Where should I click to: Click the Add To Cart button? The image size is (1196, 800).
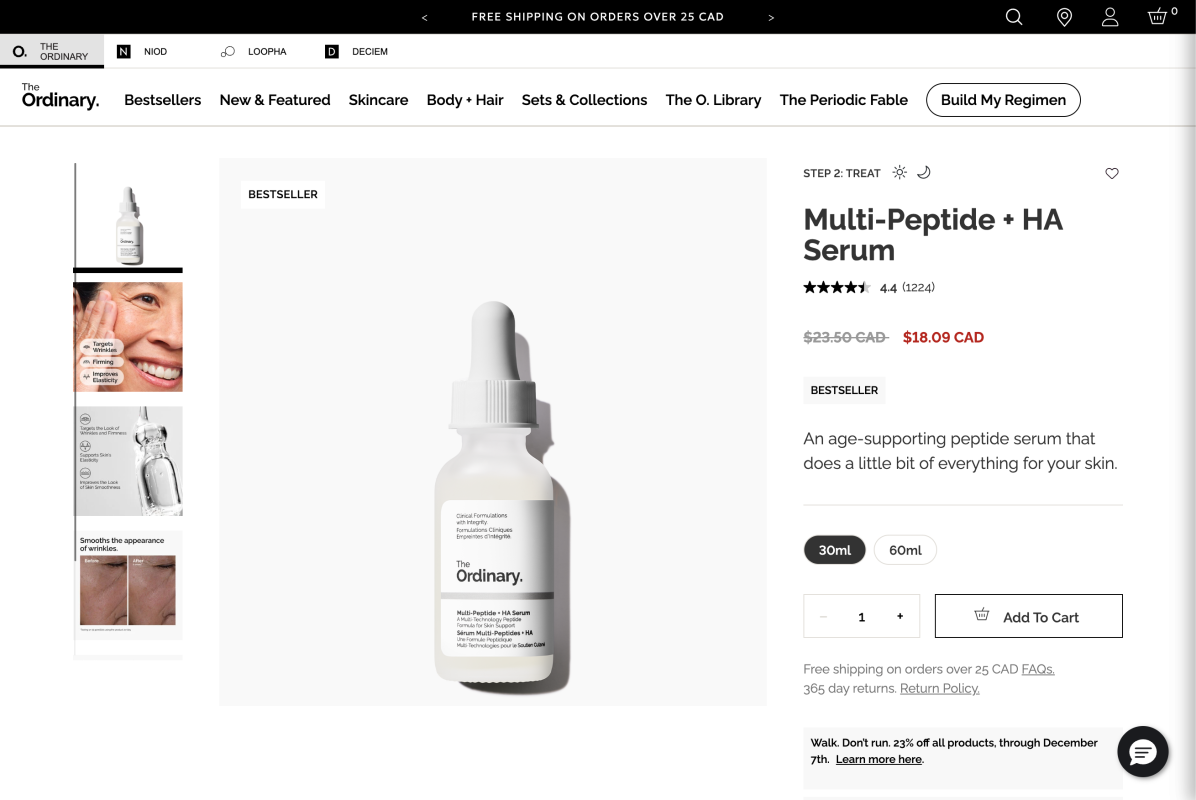1028,616
